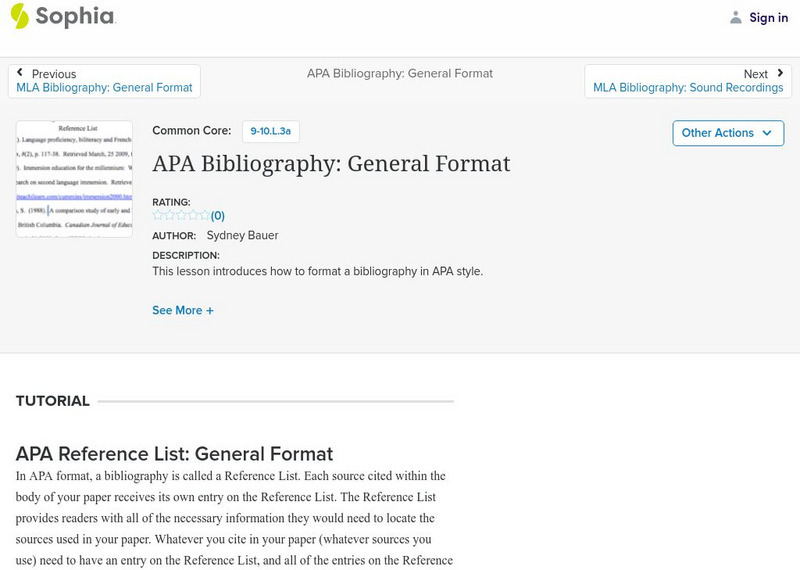800x570 pixels.
Task: Rate the lesson five stars
Action: (x=205, y=215)
